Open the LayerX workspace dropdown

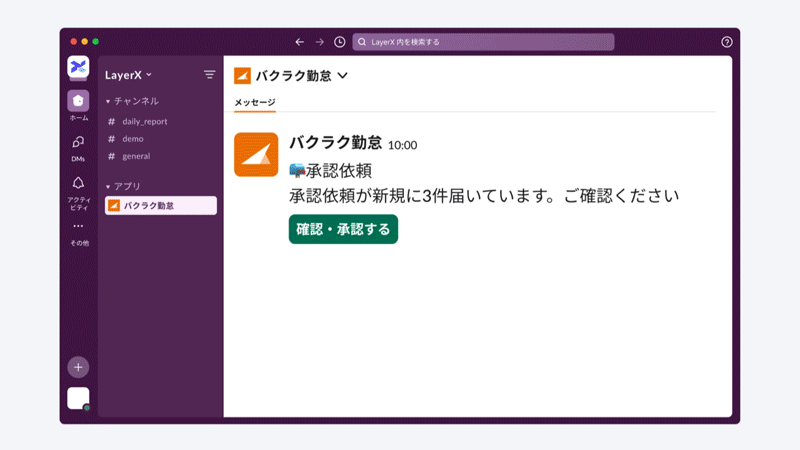pyautogui.click(x=128, y=75)
